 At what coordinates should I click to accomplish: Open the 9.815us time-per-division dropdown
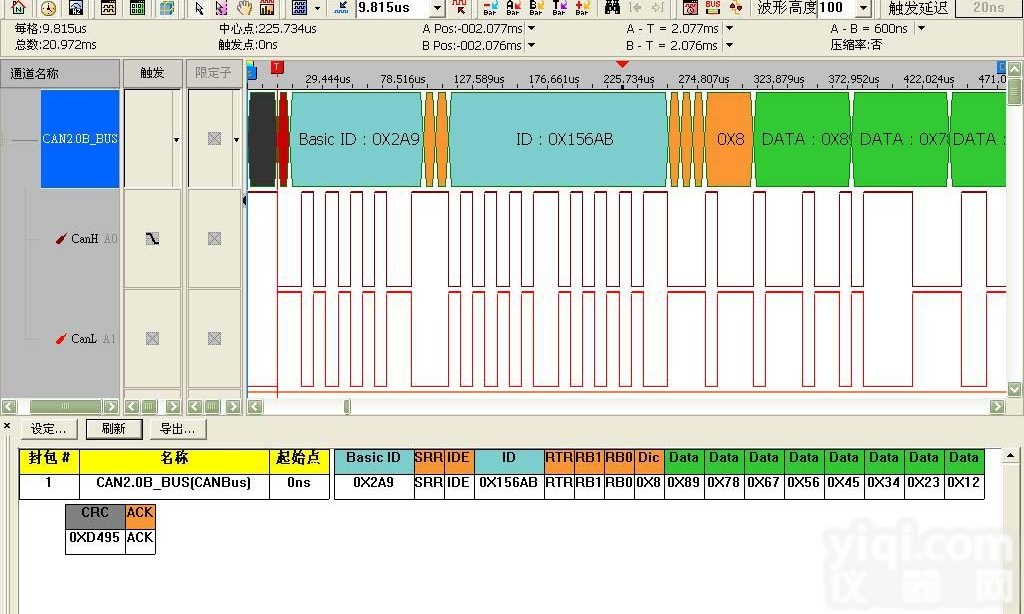point(437,8)
